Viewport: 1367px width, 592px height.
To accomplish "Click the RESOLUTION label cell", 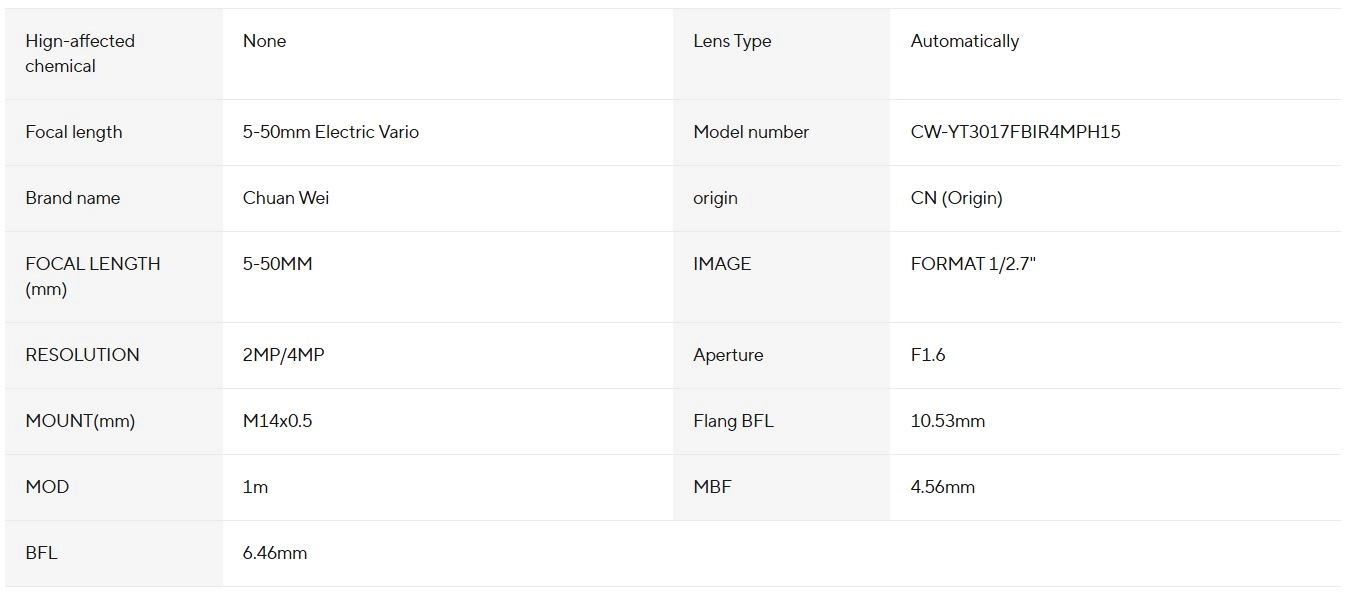I will pyautogui.click(x=114, y=355).
